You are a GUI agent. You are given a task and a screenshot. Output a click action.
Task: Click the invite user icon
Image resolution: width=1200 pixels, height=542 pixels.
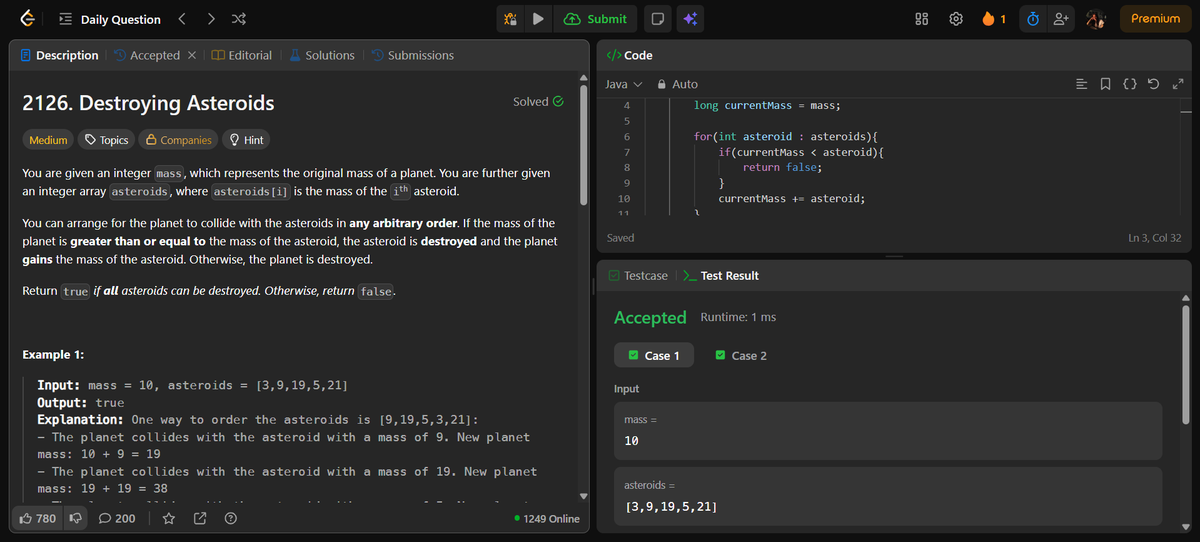tap(1061, 19)
